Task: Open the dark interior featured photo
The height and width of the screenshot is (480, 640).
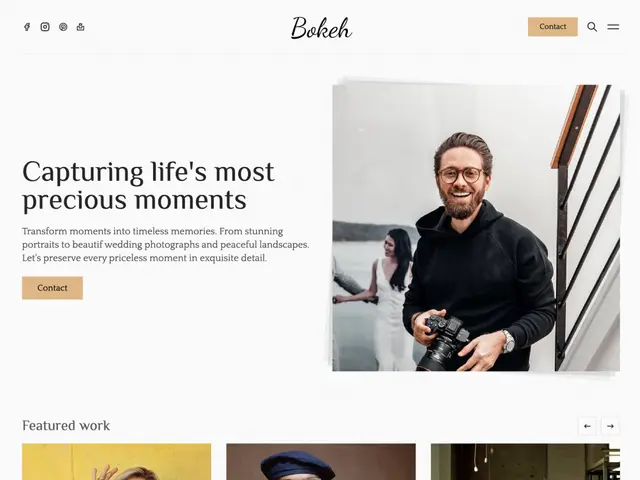Action: click(525, 462)
